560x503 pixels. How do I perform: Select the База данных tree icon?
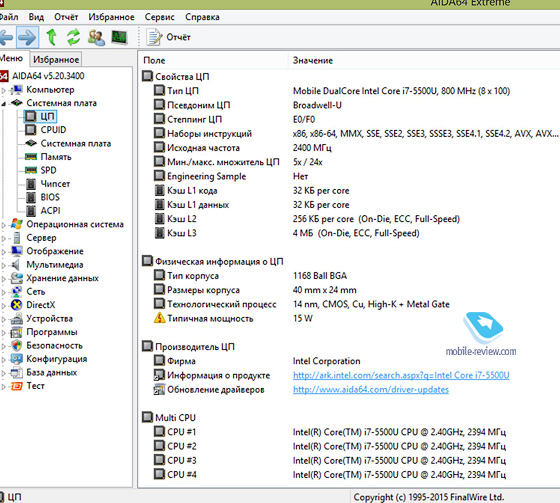pos(16,373)
